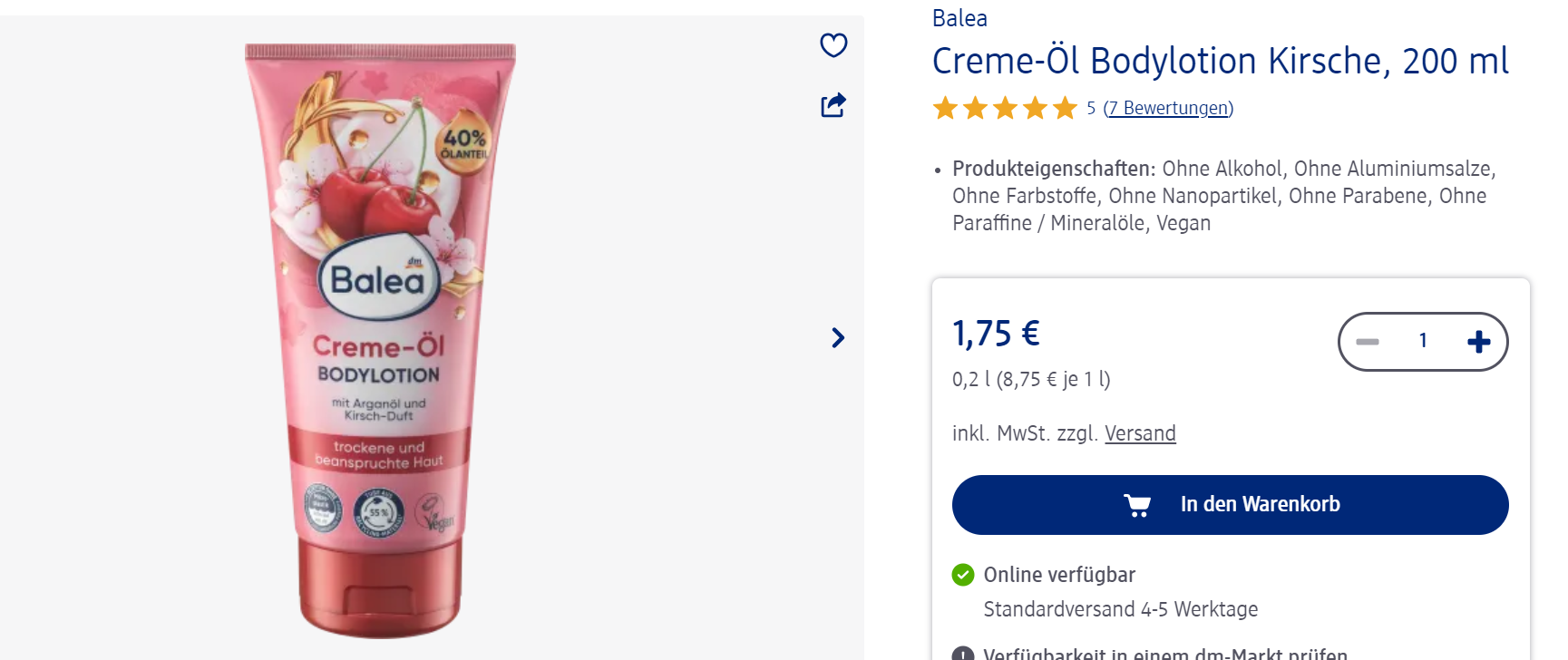Click the quantity input field

1423,341
